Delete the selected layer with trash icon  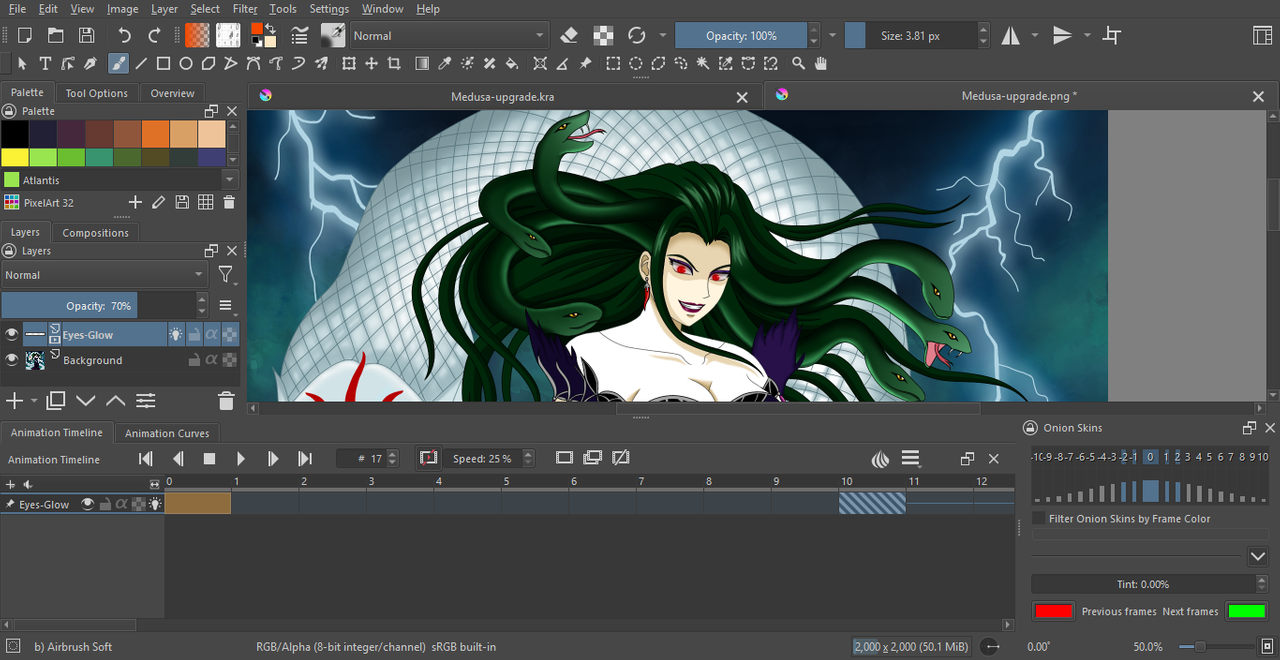[226, 401]
